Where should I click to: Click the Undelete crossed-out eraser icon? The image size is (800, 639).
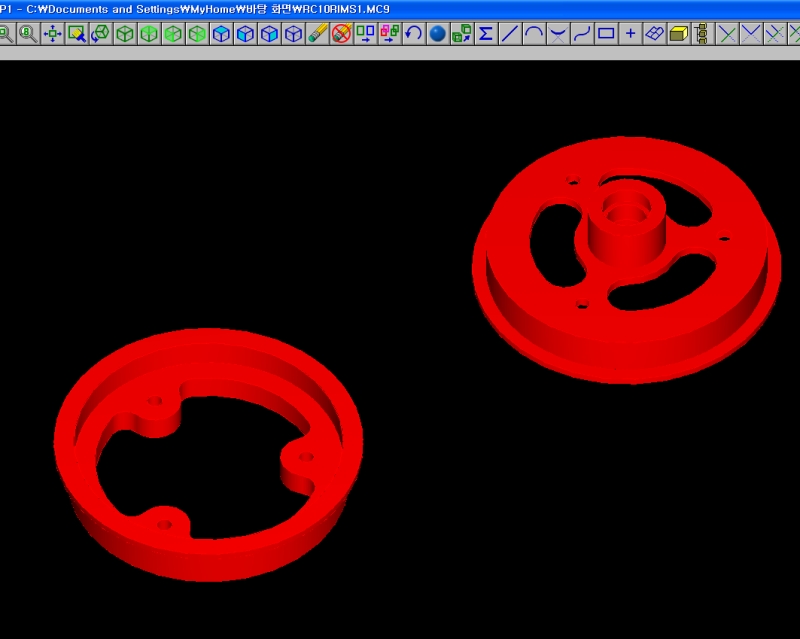342,34
